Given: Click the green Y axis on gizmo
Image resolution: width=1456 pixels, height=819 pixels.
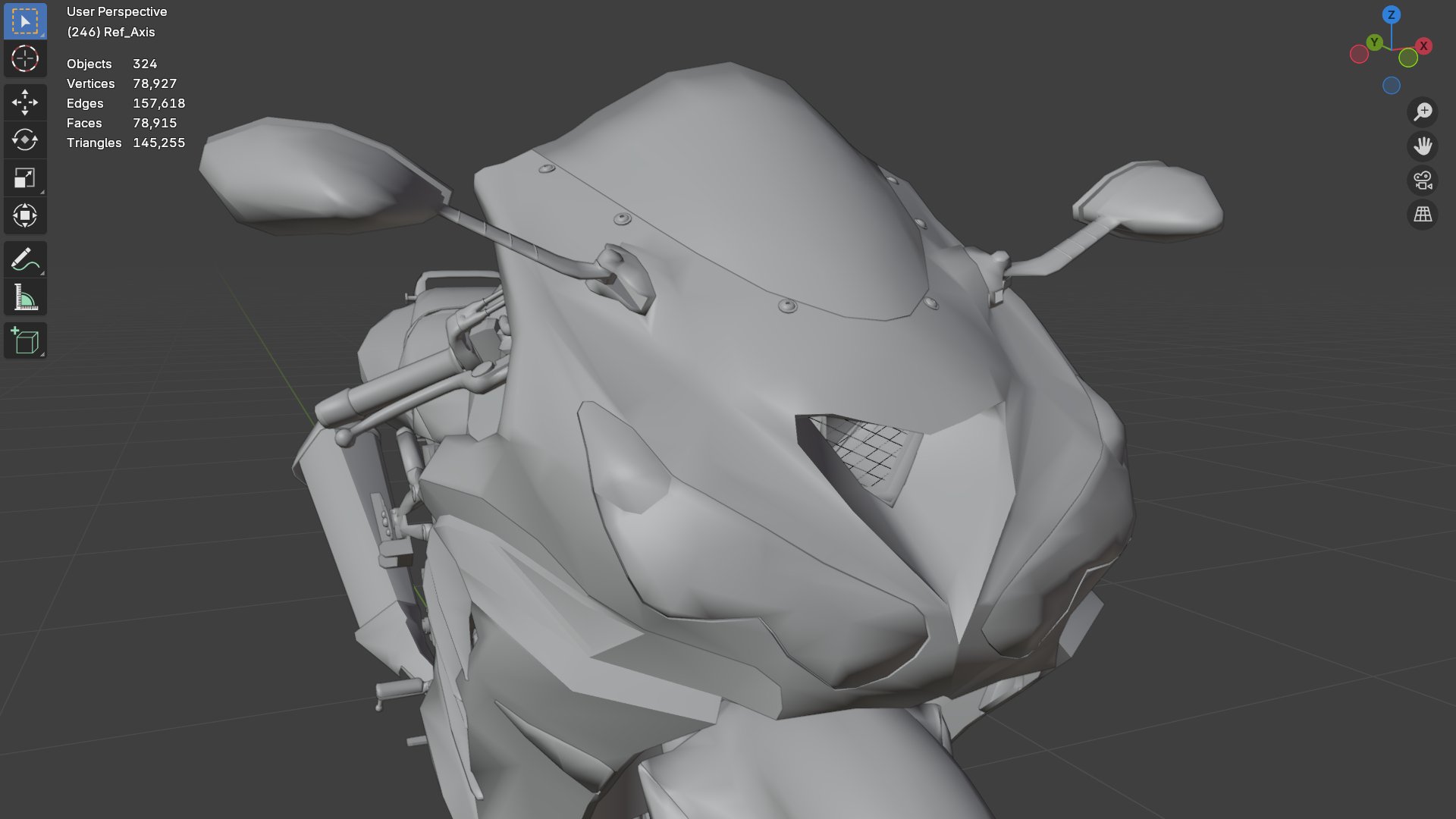Looking at the screenshot, I should [1374, 42].
